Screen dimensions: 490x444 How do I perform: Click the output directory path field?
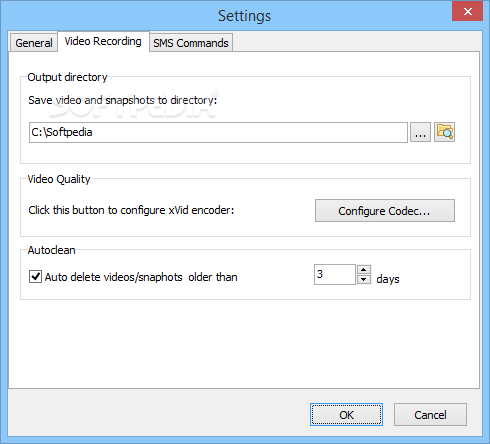pos(218,132)
